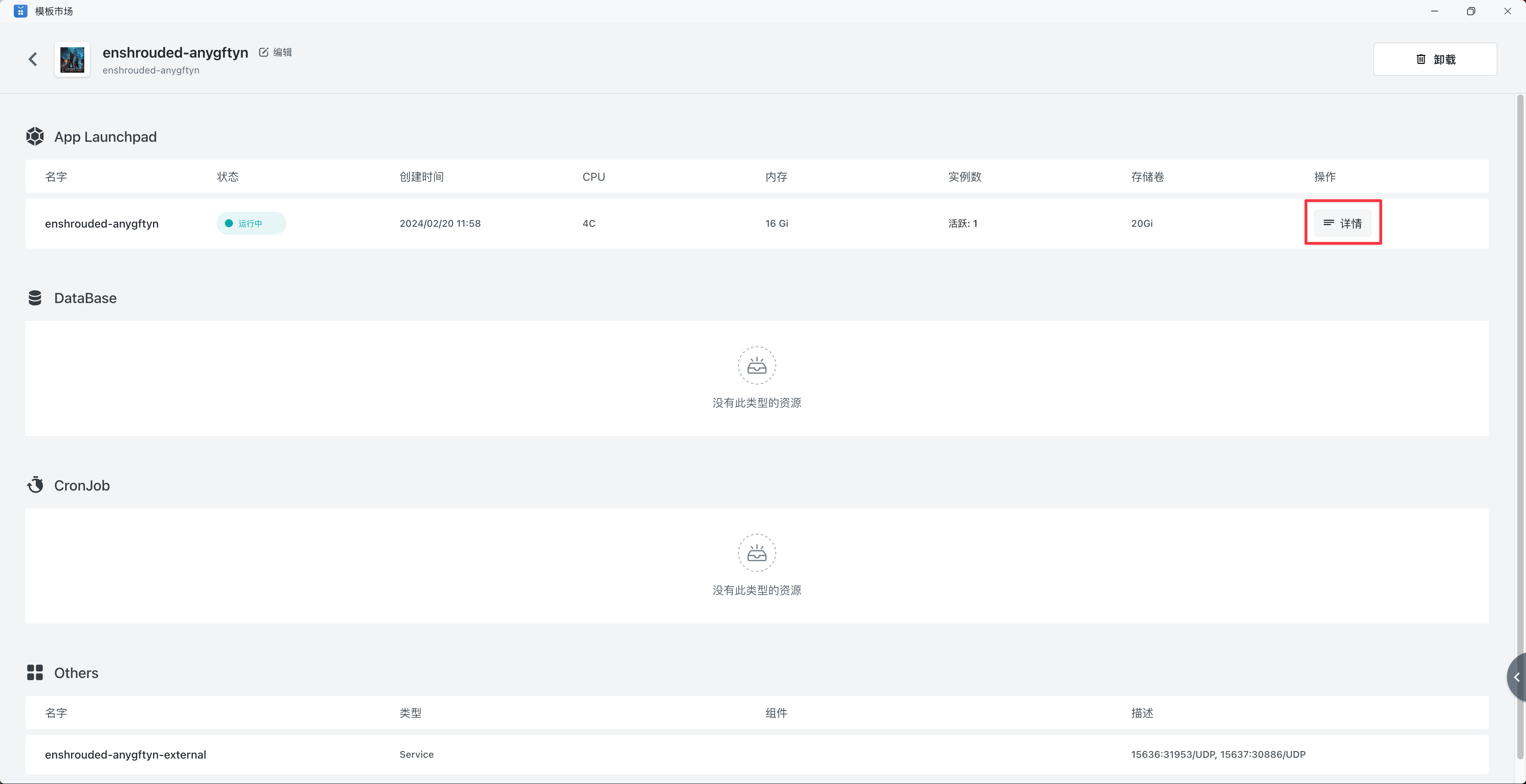1526x784 pixels.
Task: Click the DataBase section icon
Action: point(35,298)
